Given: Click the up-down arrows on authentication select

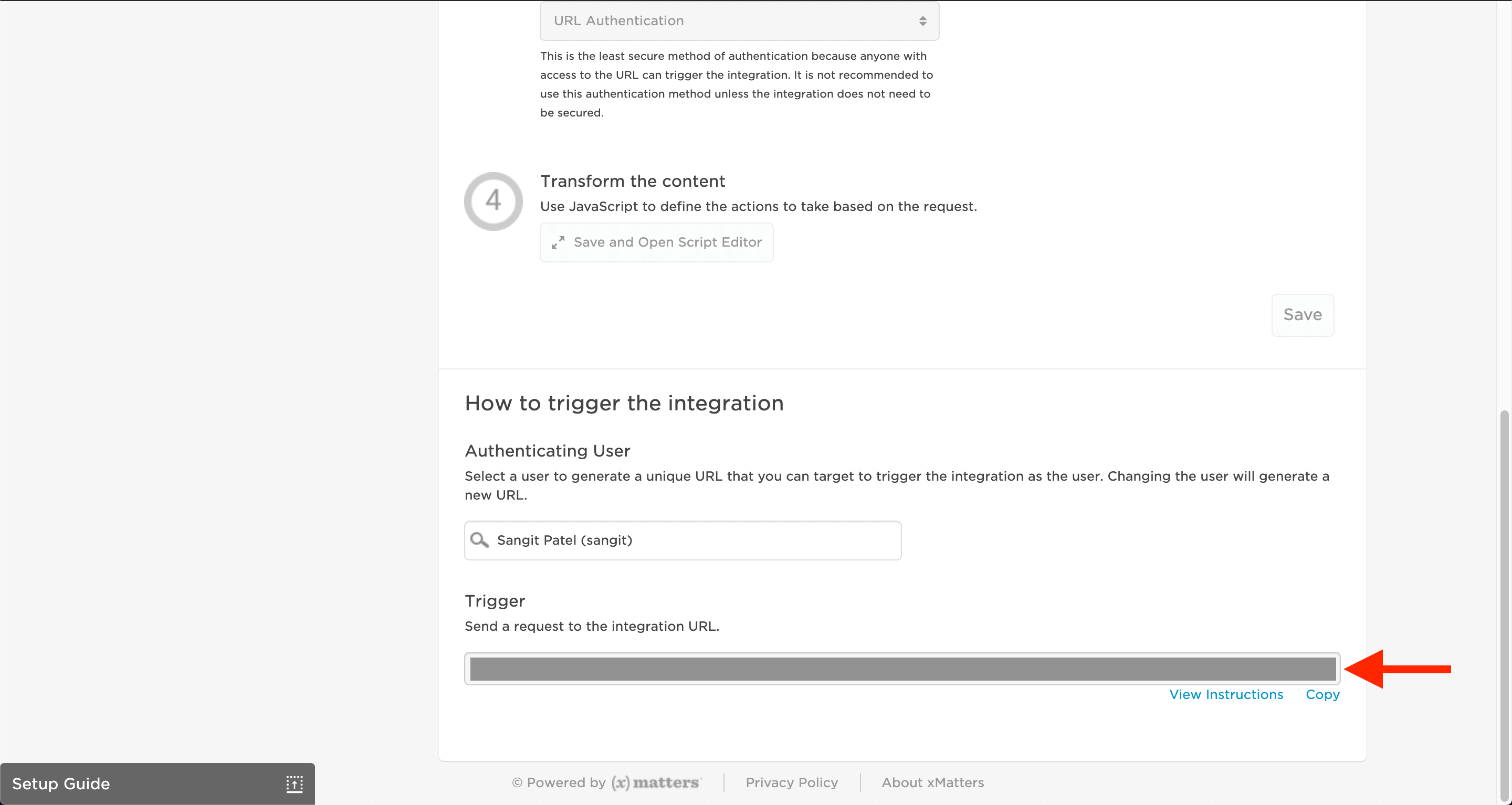Looking at the screenshot, I should coord(923,21).
